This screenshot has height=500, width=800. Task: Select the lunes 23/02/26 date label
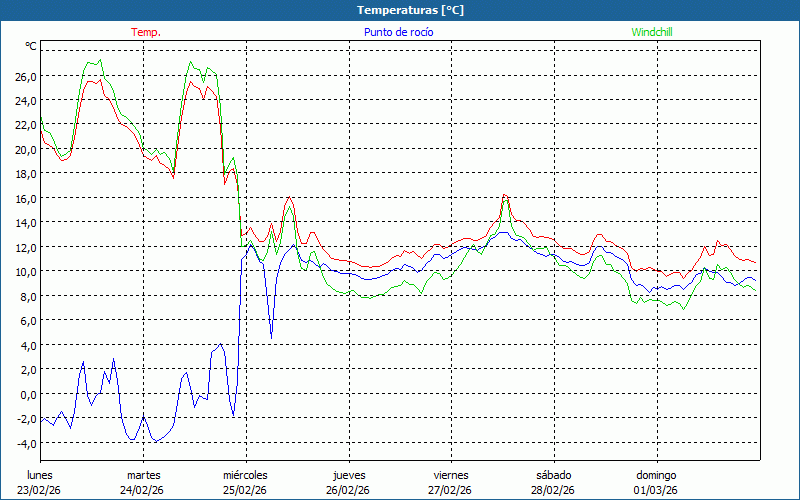point(40,482)
